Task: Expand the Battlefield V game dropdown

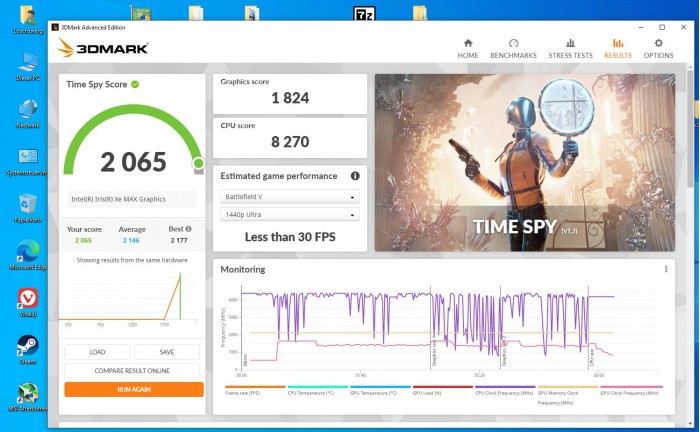Action: pos(290,196)
